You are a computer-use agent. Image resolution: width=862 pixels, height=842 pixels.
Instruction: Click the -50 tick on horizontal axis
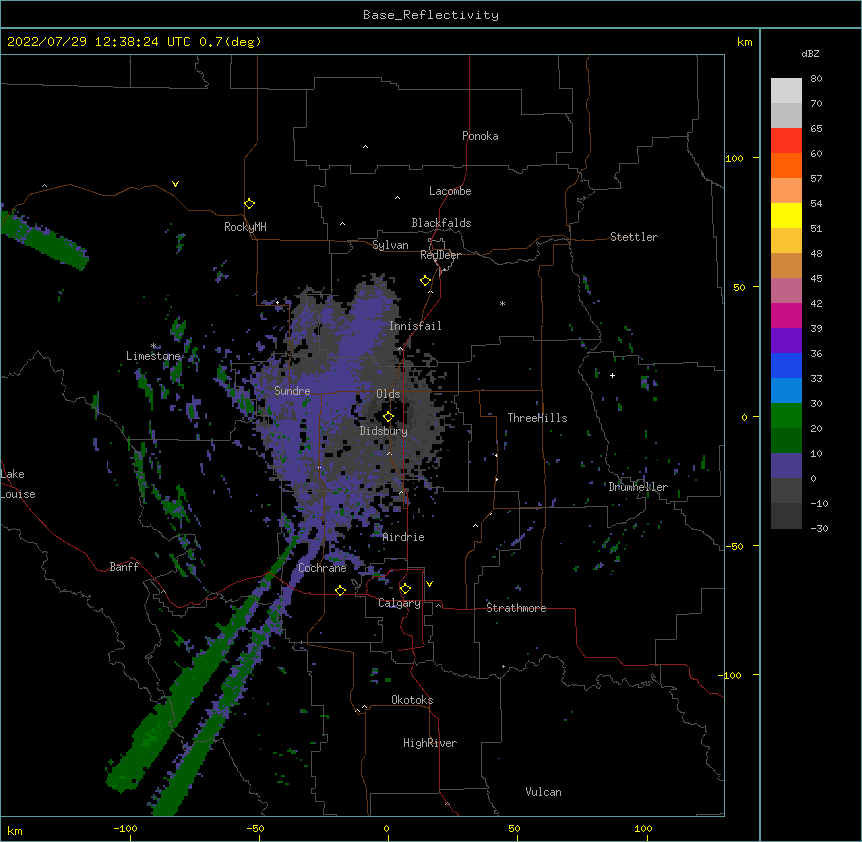(255, 828)
